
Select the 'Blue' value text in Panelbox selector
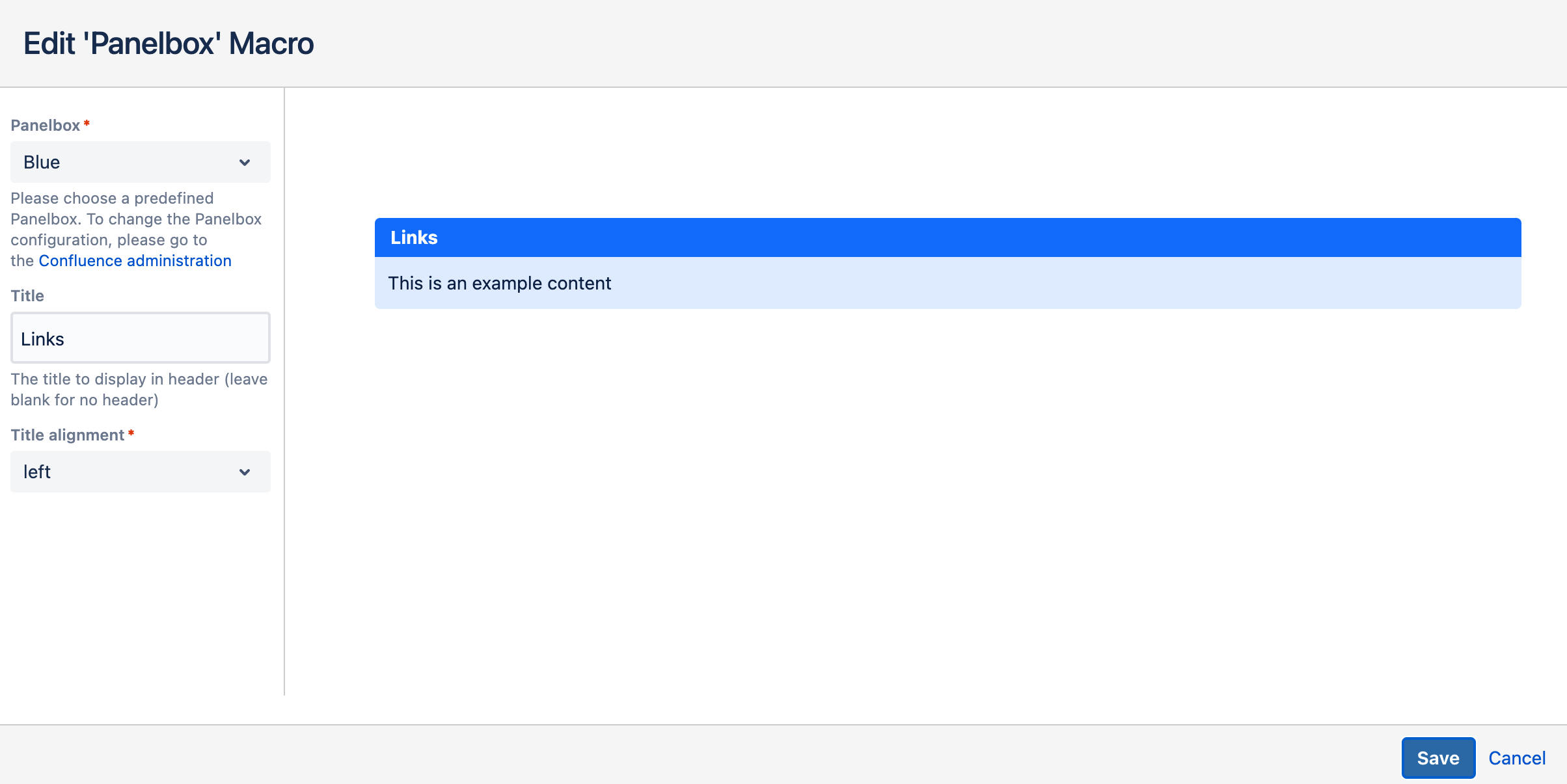click(x=42, y=162)
